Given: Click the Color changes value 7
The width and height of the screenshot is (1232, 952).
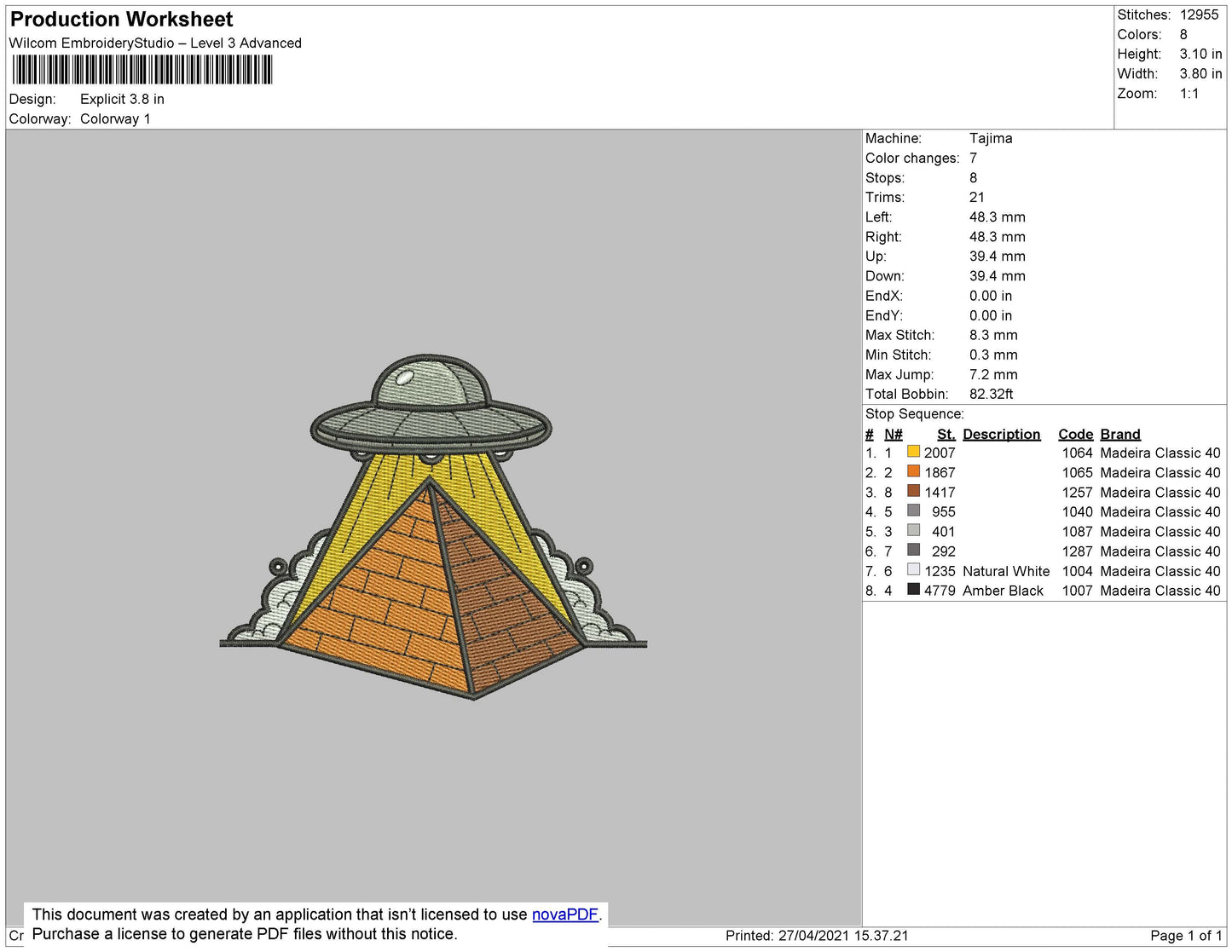Looking at the screenshot, I should click(973, 158).
